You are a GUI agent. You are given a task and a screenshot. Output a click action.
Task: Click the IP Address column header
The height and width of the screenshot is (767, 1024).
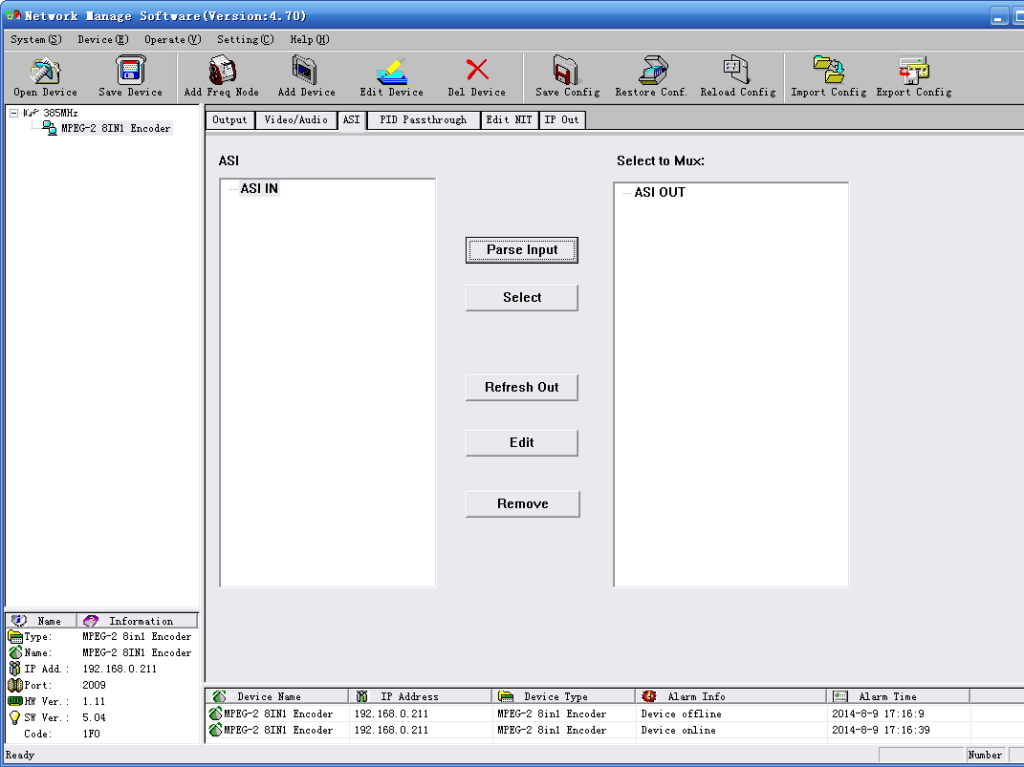coord(420,696)
